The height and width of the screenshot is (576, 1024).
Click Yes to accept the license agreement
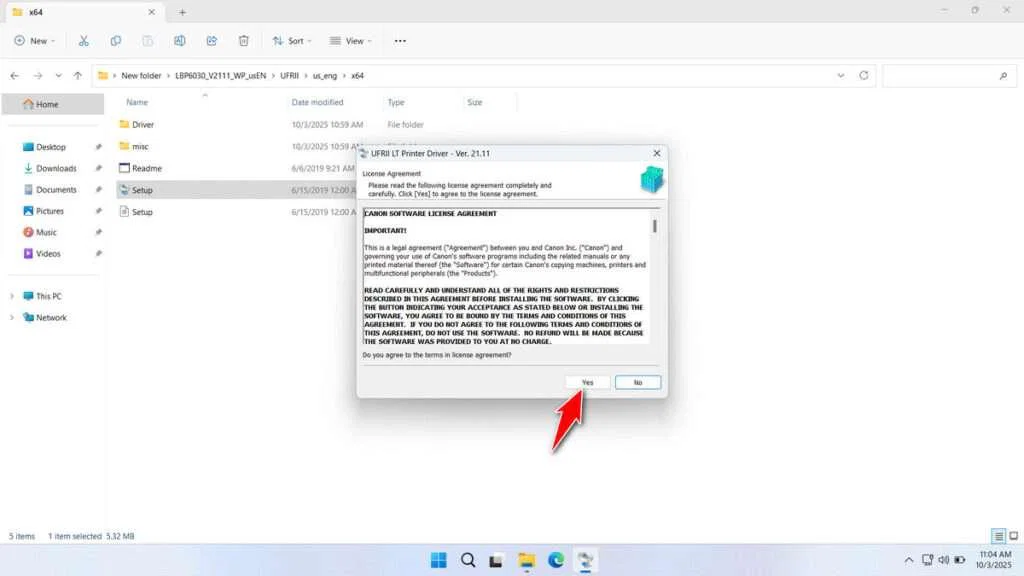(587, 382)
